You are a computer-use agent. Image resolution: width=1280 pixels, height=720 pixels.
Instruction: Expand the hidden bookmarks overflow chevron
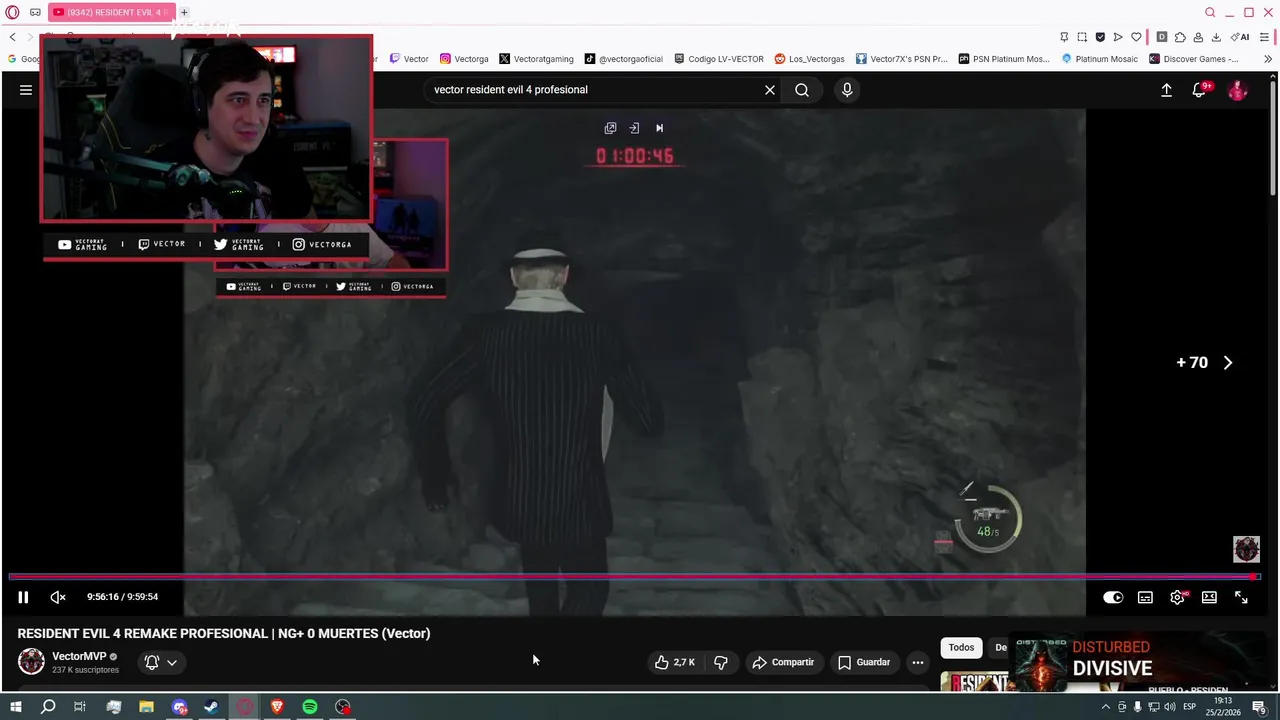coord(1268,59)
